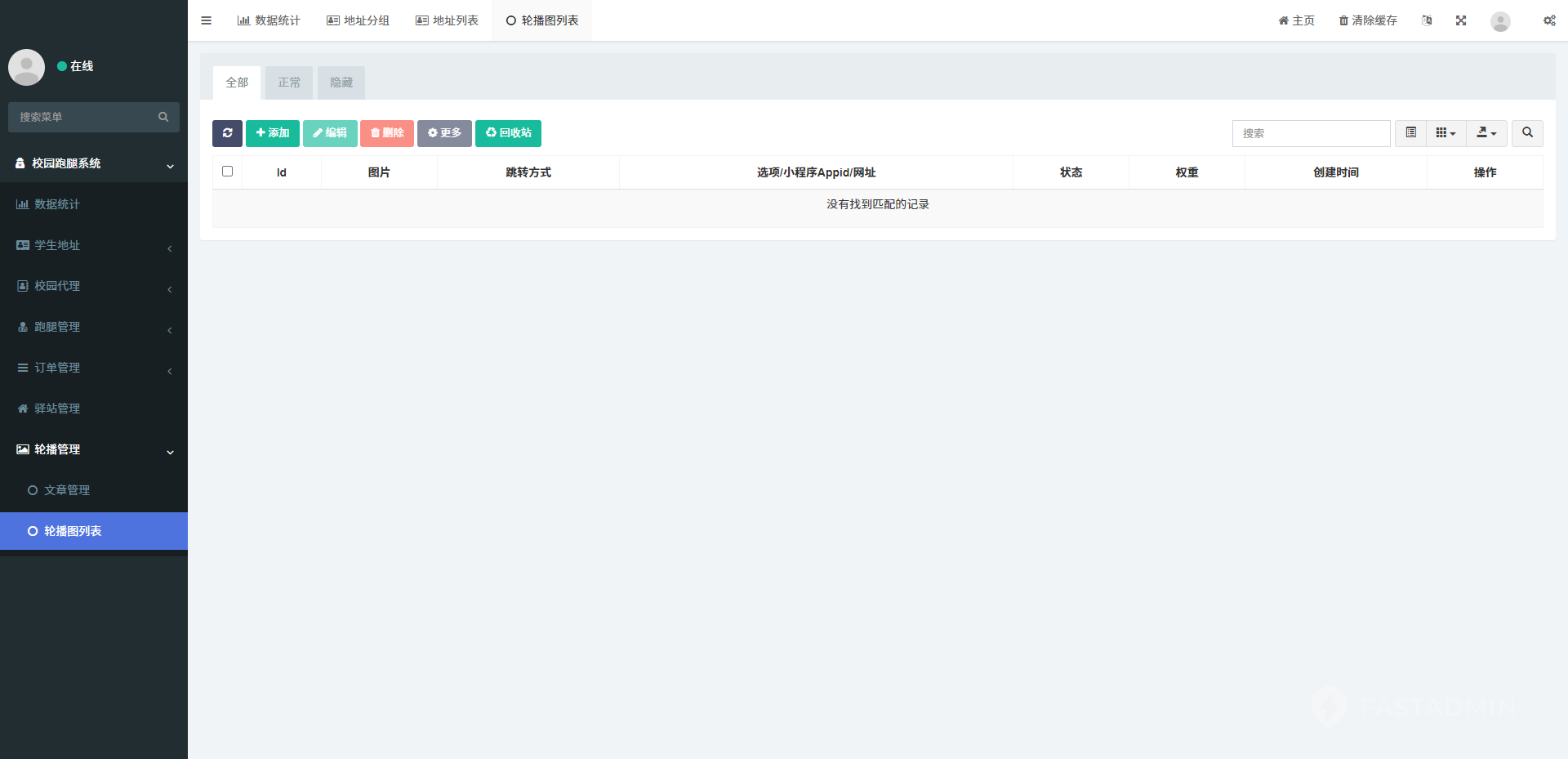Switch to the 地址分组 top tab

(358, 20)
